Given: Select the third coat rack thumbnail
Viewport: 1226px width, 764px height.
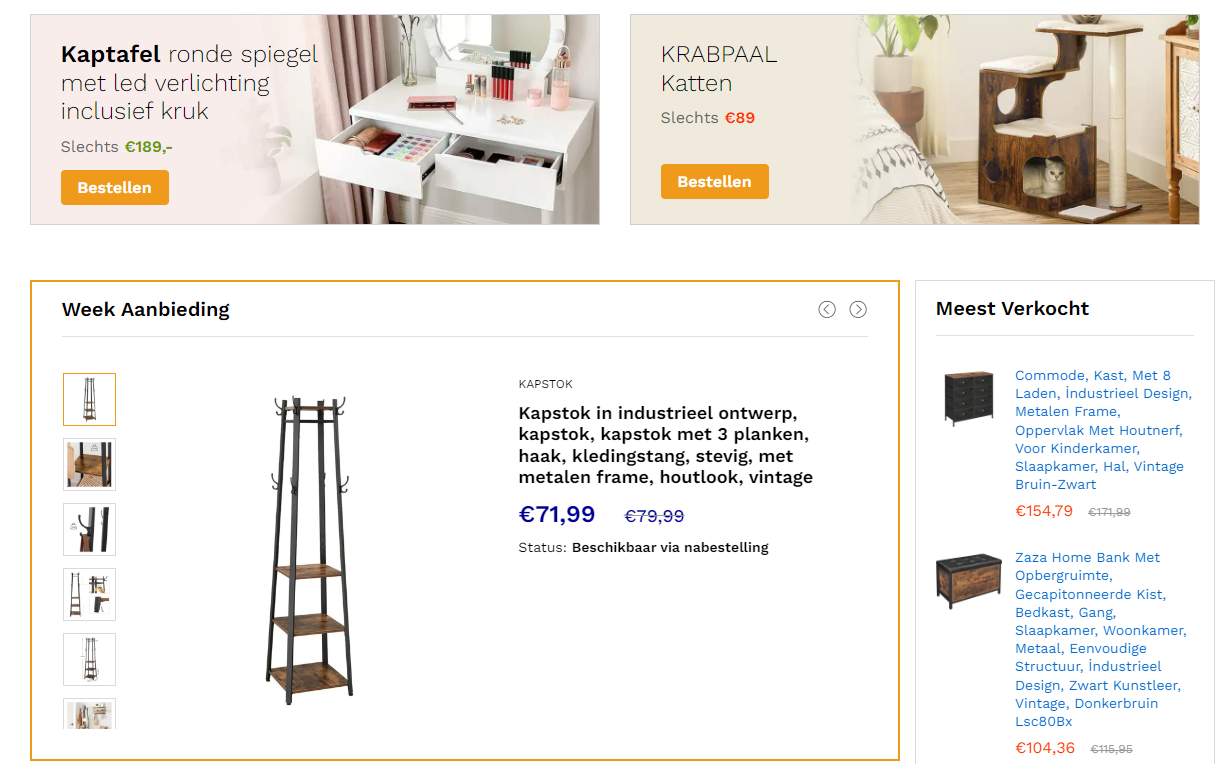Looking at the screenshot, I should 89,529.
